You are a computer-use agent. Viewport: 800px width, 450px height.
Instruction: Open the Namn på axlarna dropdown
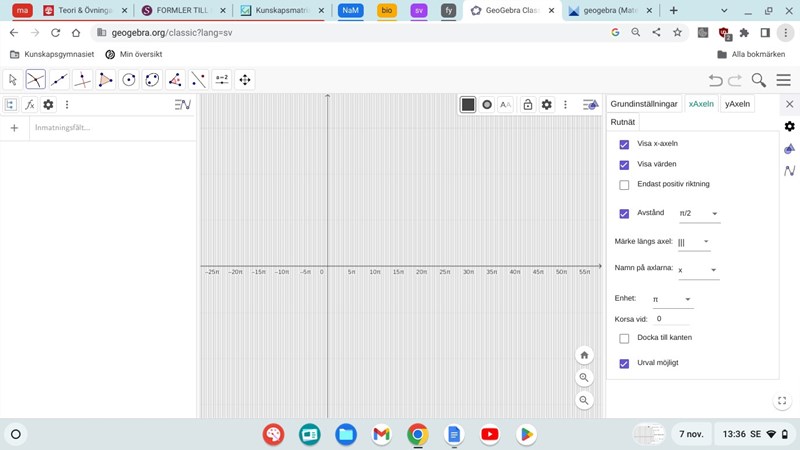coord(698,270)
